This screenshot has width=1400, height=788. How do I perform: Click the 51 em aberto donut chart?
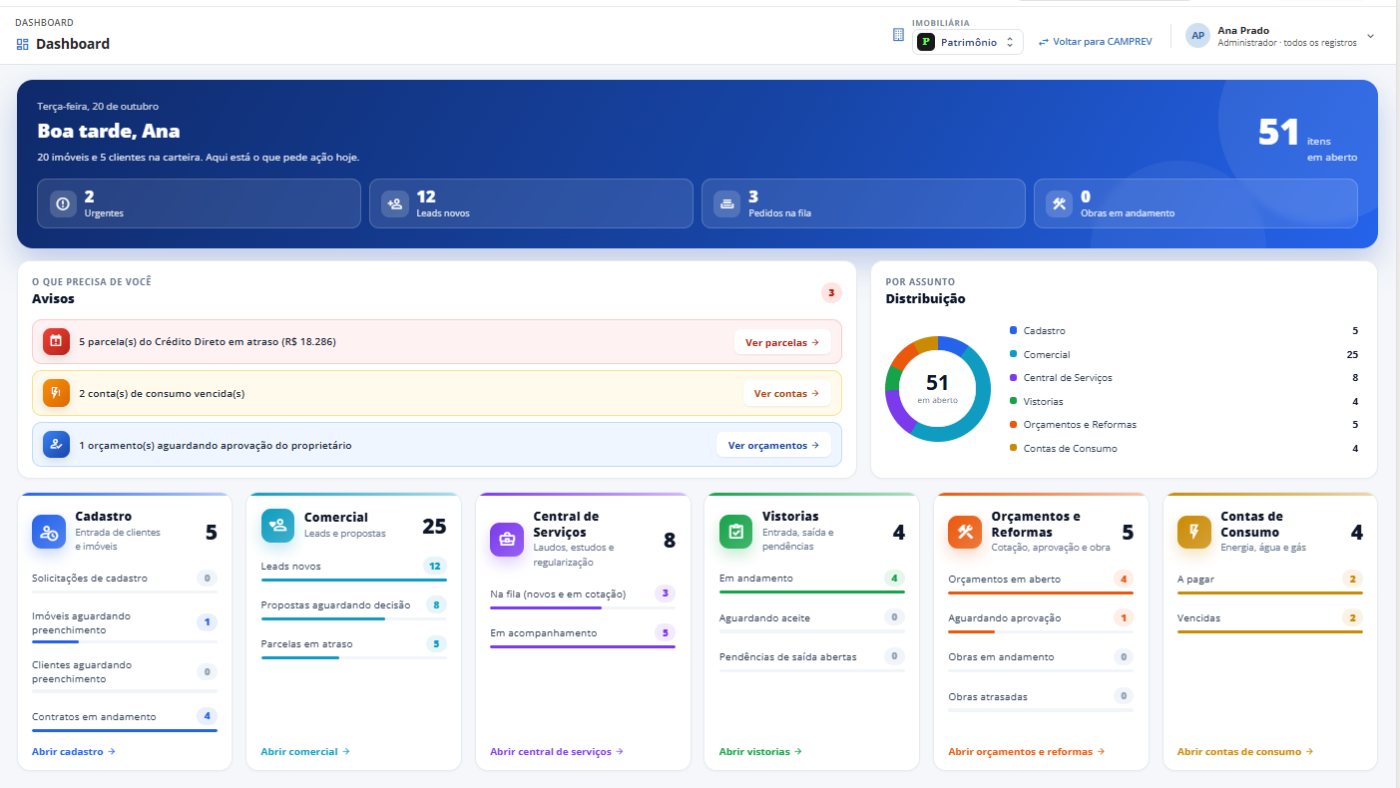tap(937, 389)
